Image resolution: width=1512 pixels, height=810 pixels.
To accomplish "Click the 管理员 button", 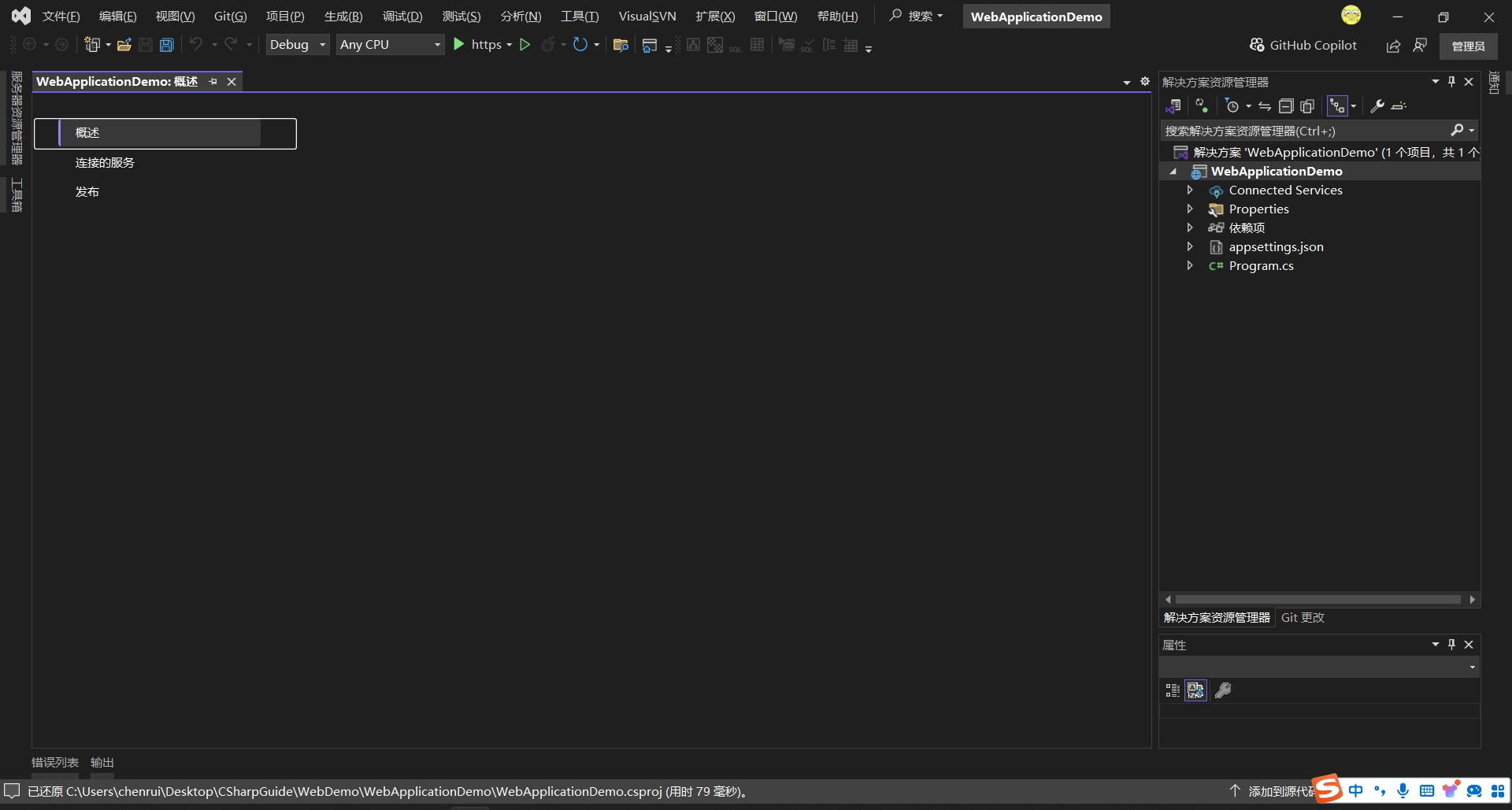I will click(x=1468, y=46).
